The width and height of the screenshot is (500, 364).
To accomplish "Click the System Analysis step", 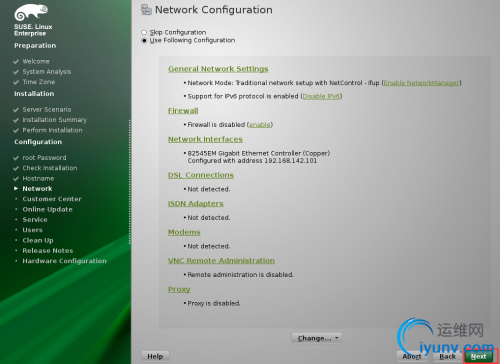I will coord(47,72).
